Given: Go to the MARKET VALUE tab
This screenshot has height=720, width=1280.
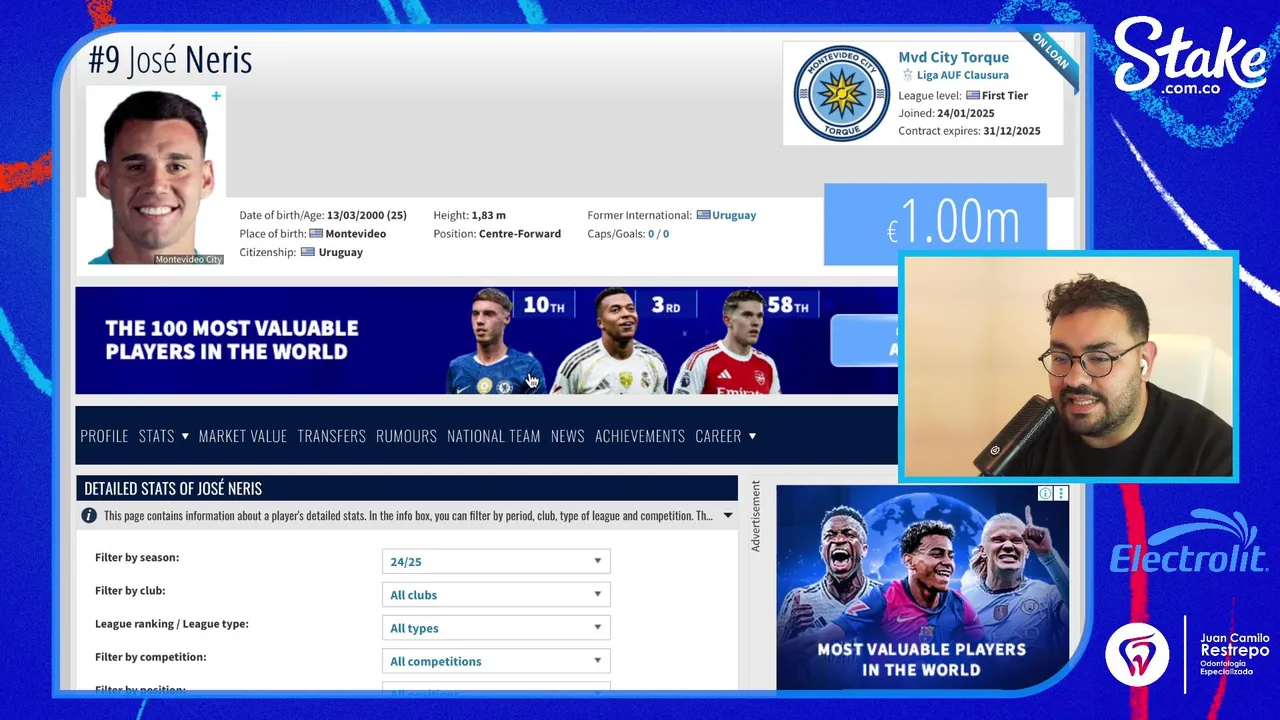Looking at the screenshot, I should coord(243,436).
